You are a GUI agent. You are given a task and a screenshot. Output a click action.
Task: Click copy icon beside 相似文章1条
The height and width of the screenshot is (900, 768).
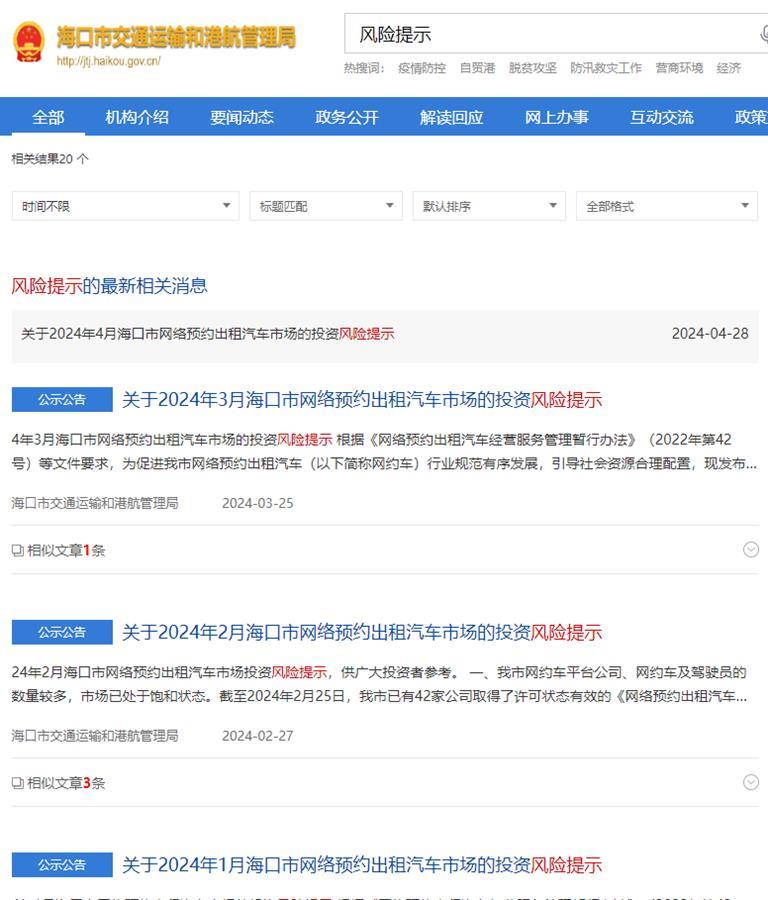tap(18, 550)
